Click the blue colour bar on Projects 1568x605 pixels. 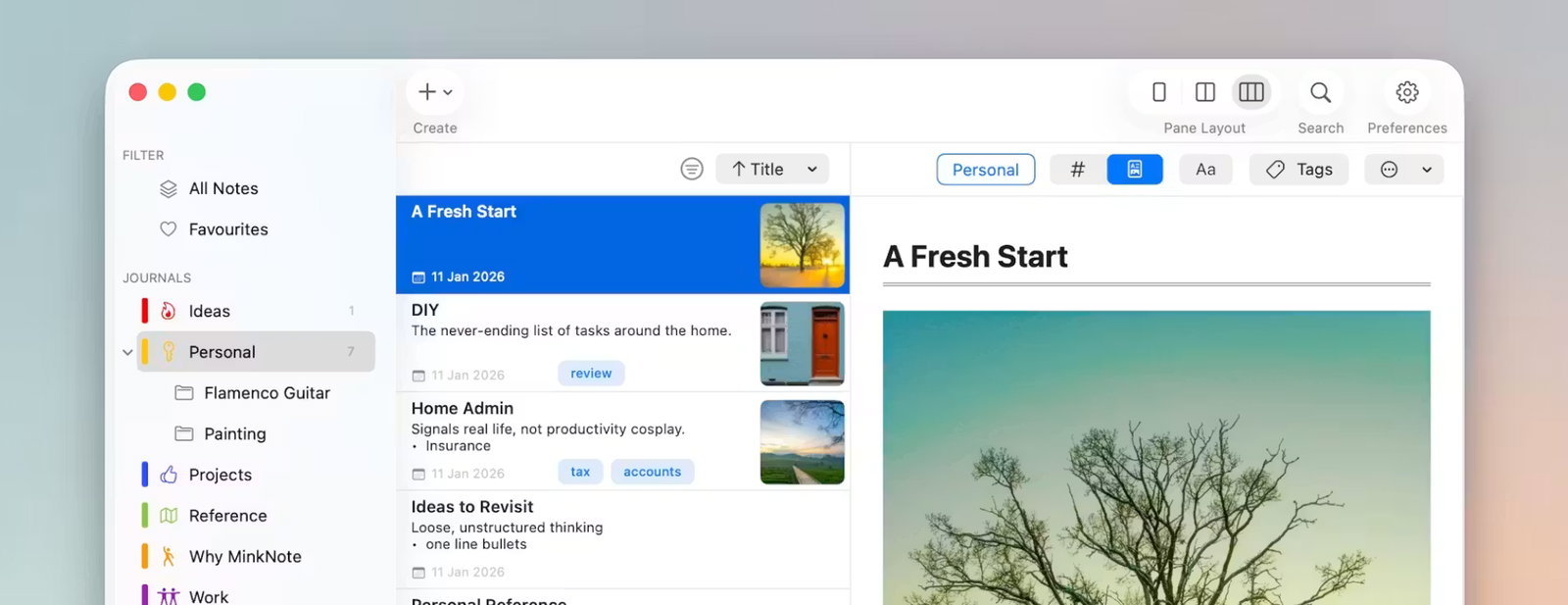point(144,475)
